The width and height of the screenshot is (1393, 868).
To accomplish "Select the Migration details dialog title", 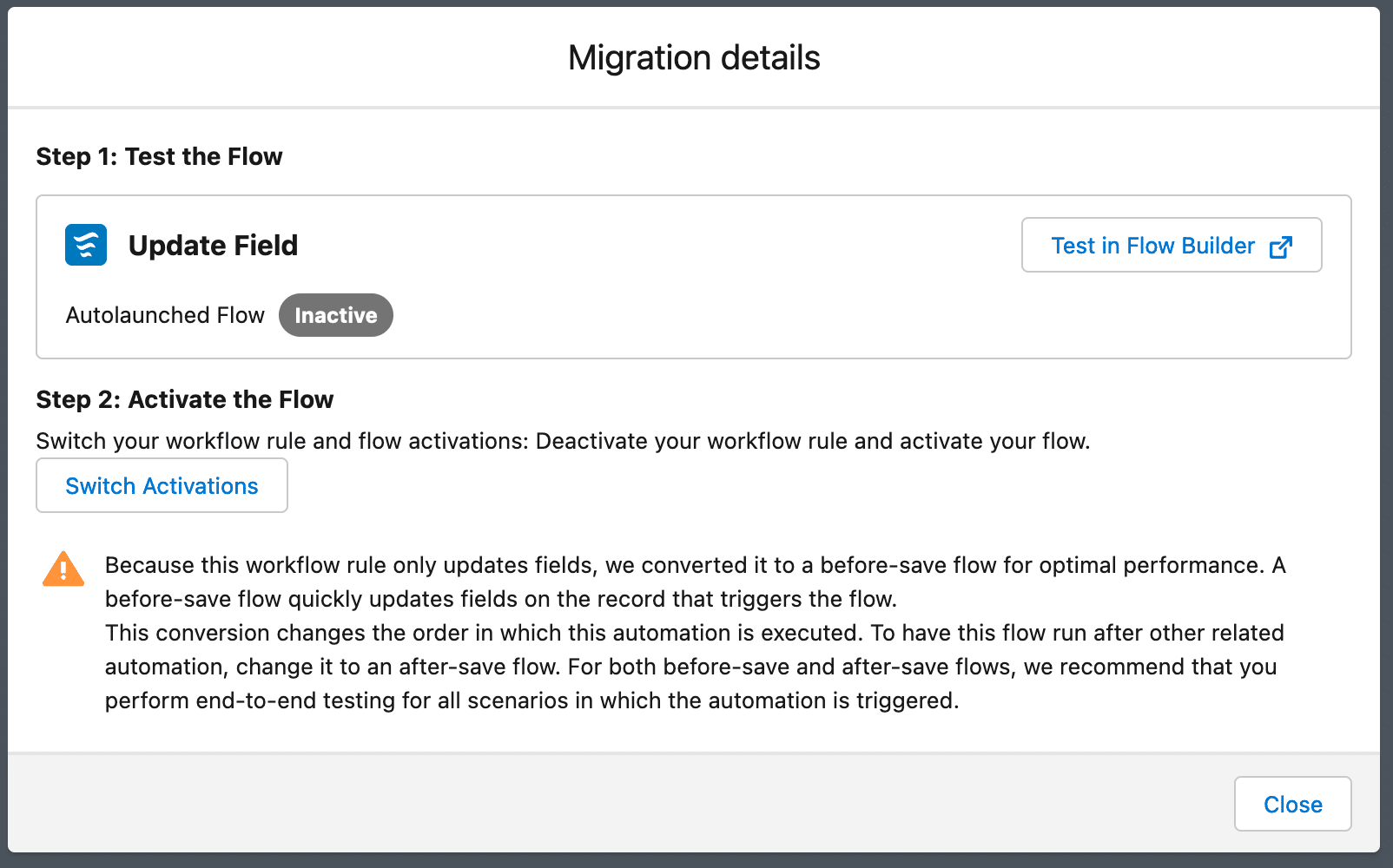I will (695, 57).
